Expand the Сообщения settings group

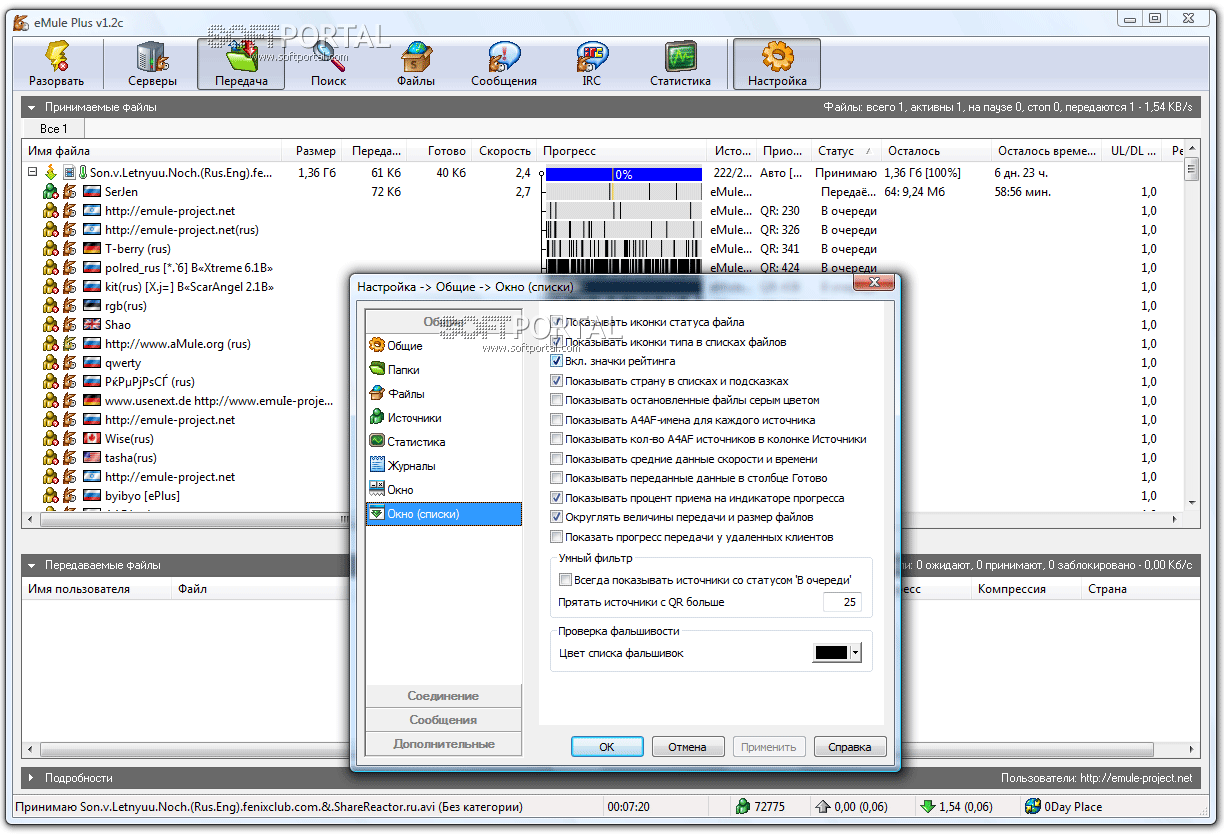click(x=443, y=720)
